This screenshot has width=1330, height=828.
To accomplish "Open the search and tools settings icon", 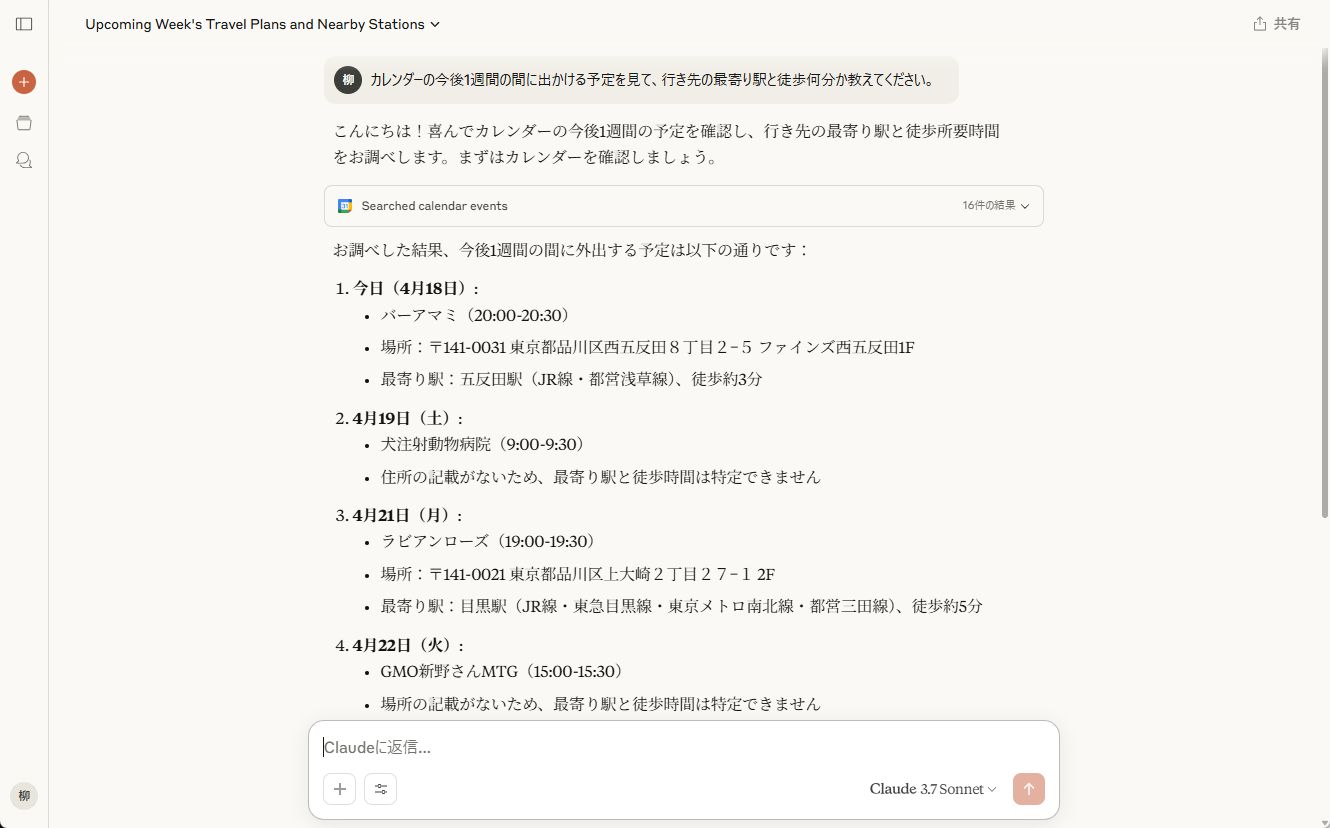I will 380,789.
